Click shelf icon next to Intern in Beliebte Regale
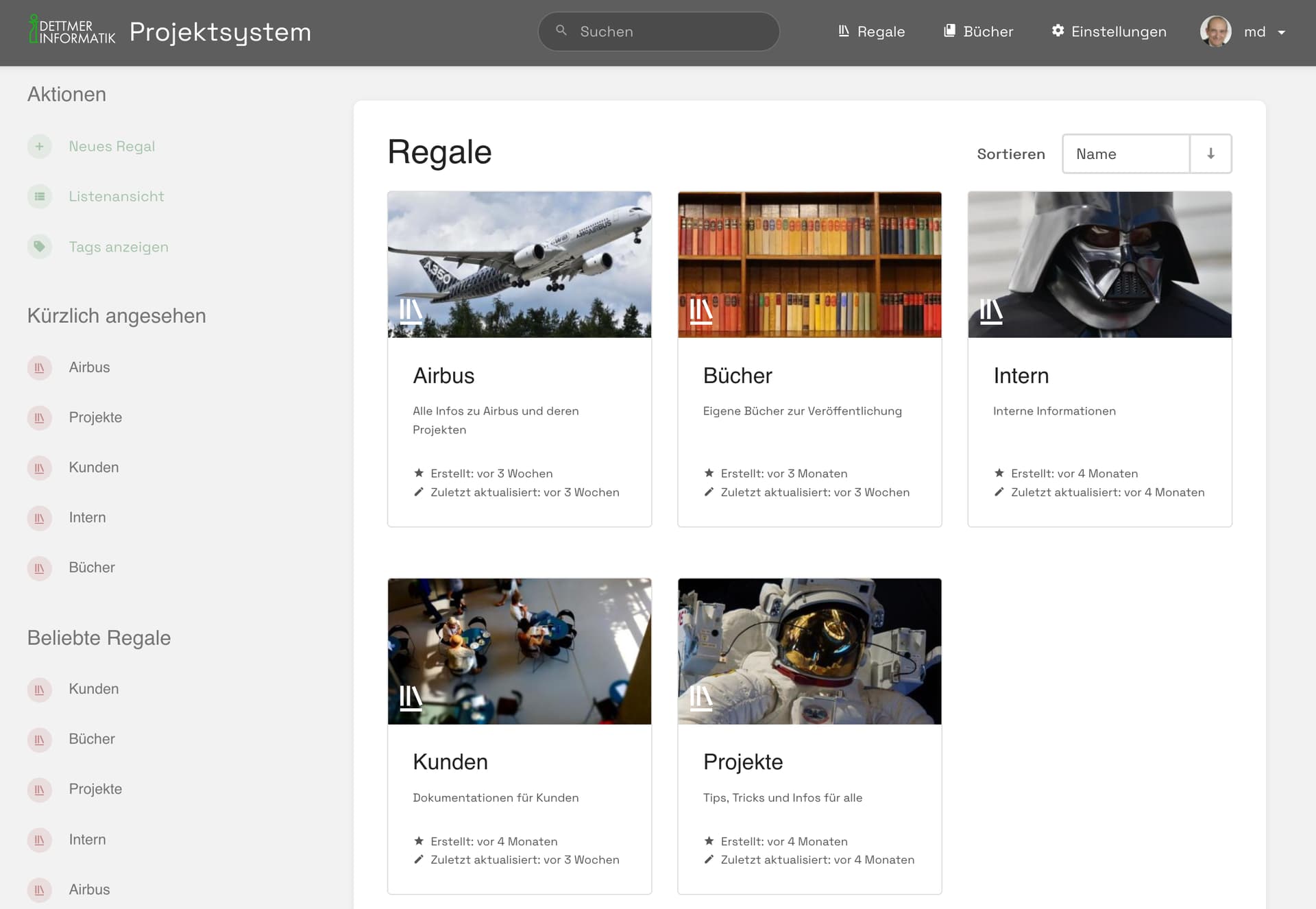 pyautogui.click(x=39, y=840)
